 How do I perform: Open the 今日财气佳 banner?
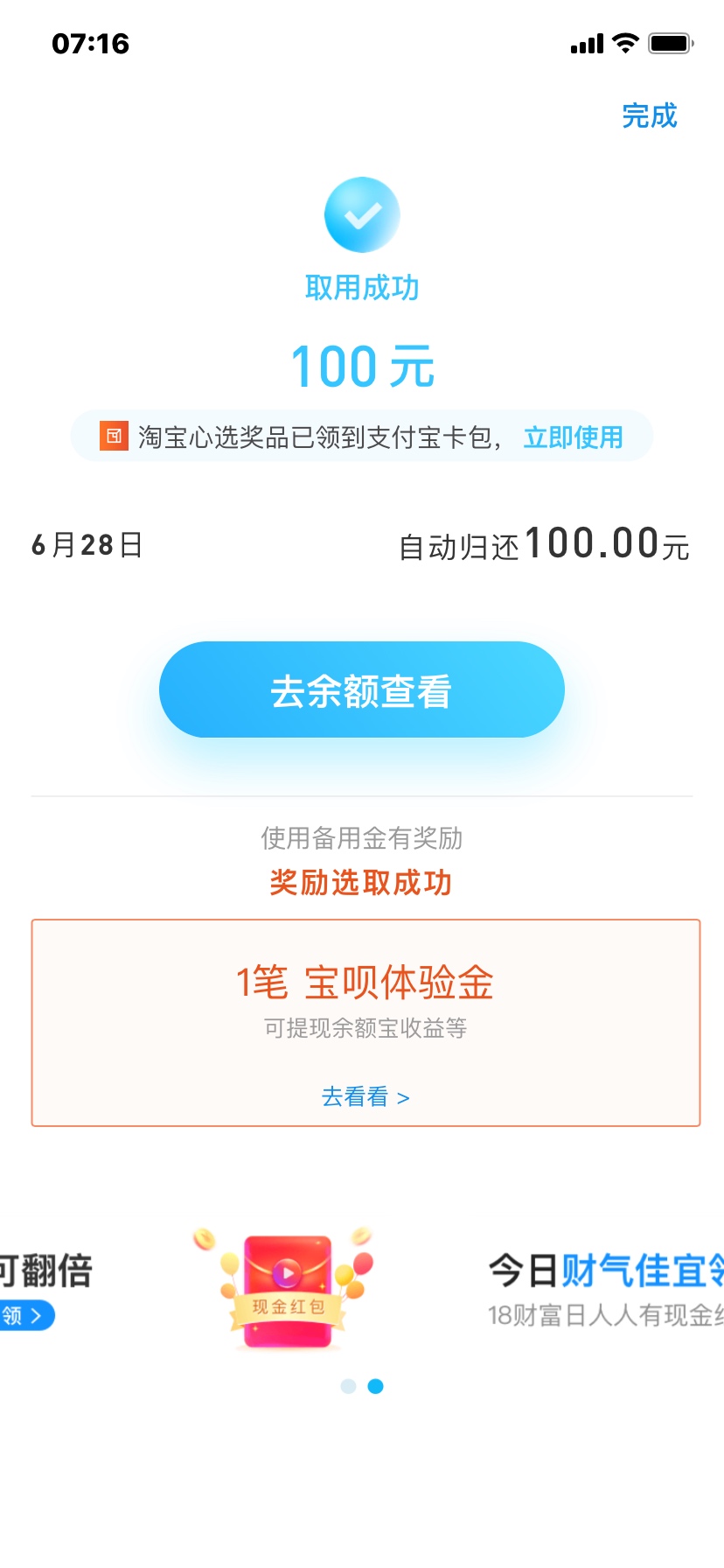coord(605,1288)
